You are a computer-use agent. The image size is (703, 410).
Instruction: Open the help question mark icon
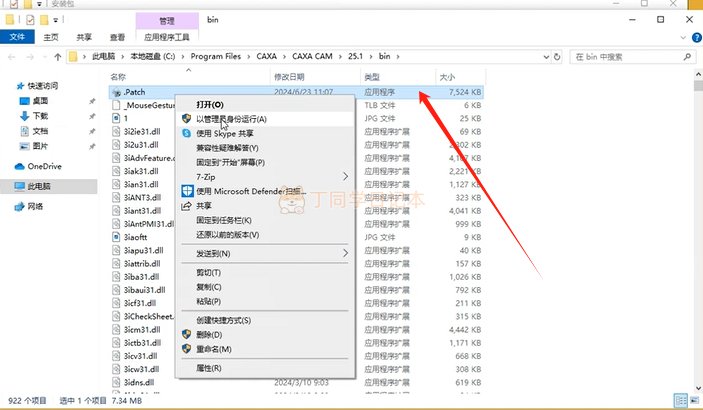coord(697,38)
